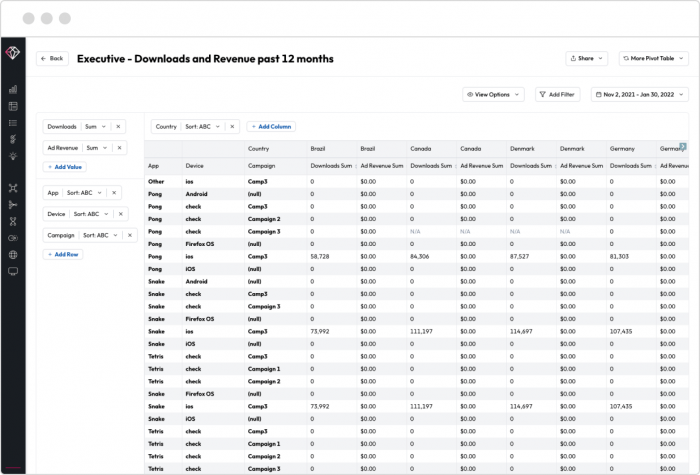Image resolution: width=700 pixels, height=475 pixels.
Task: Click the diamond logo in the sidebar
Action: coord(12,53)
